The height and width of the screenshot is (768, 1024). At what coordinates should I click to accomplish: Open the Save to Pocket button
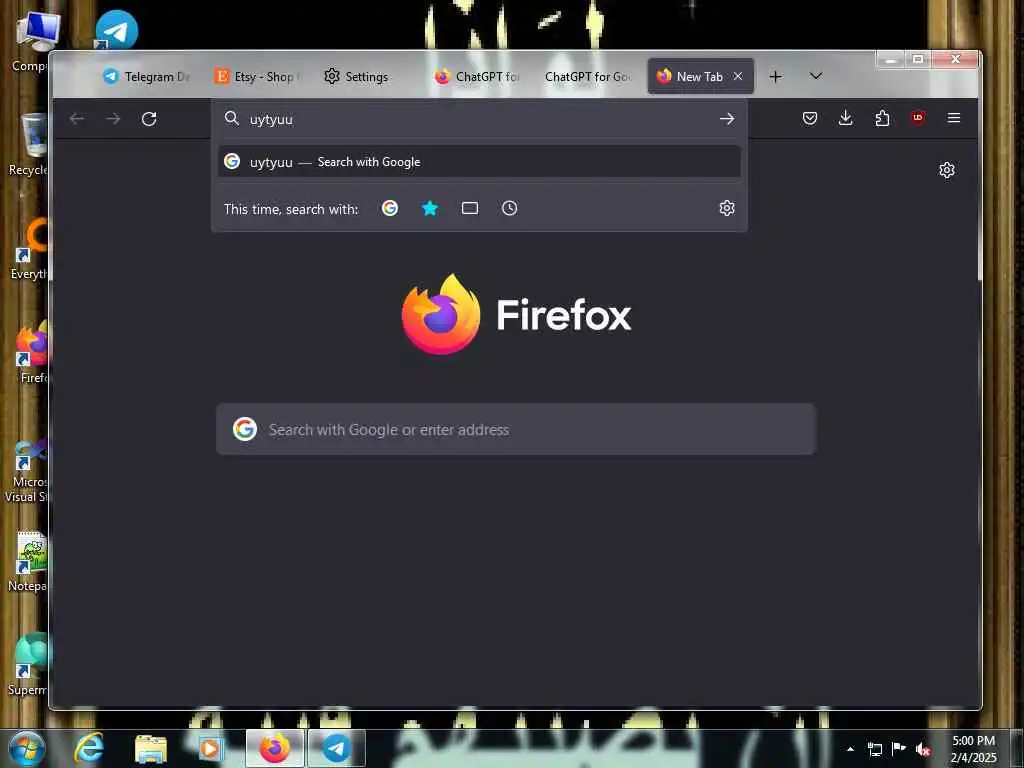pos(810,118)
